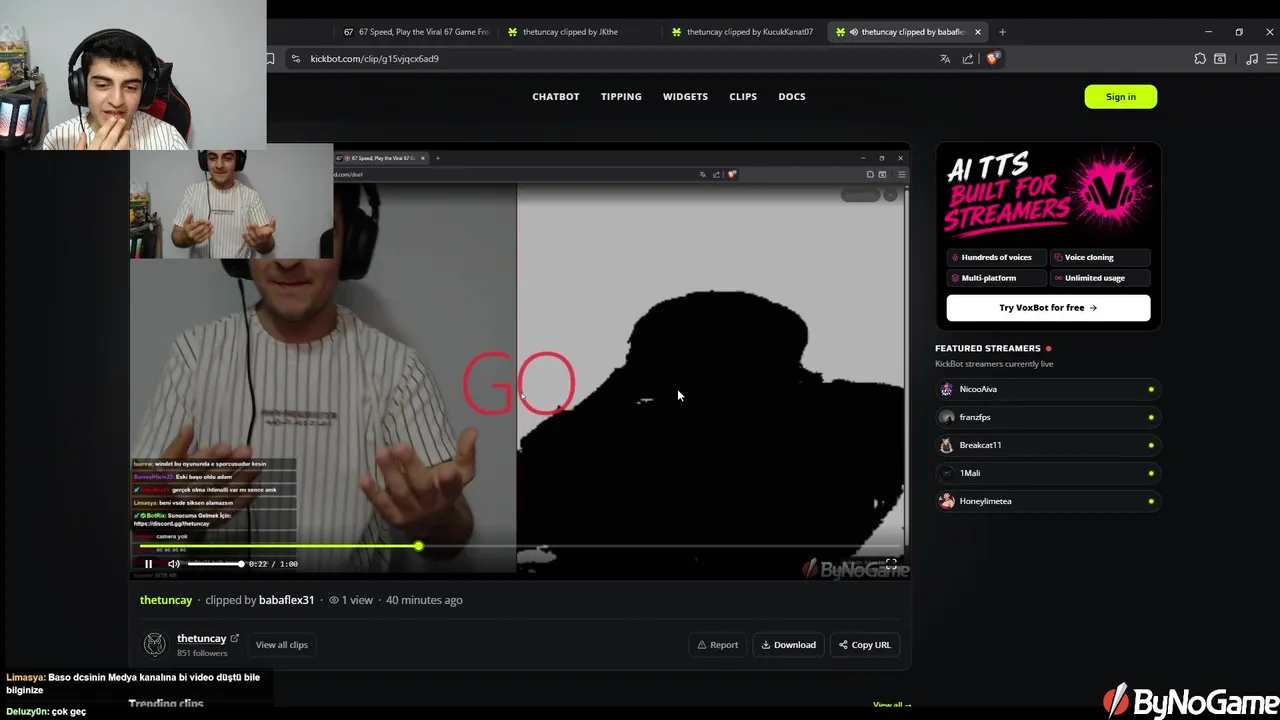Close the babaflex clip tab
The width and height of the screenshot is (1280, 720).
(x=978, y=32)
